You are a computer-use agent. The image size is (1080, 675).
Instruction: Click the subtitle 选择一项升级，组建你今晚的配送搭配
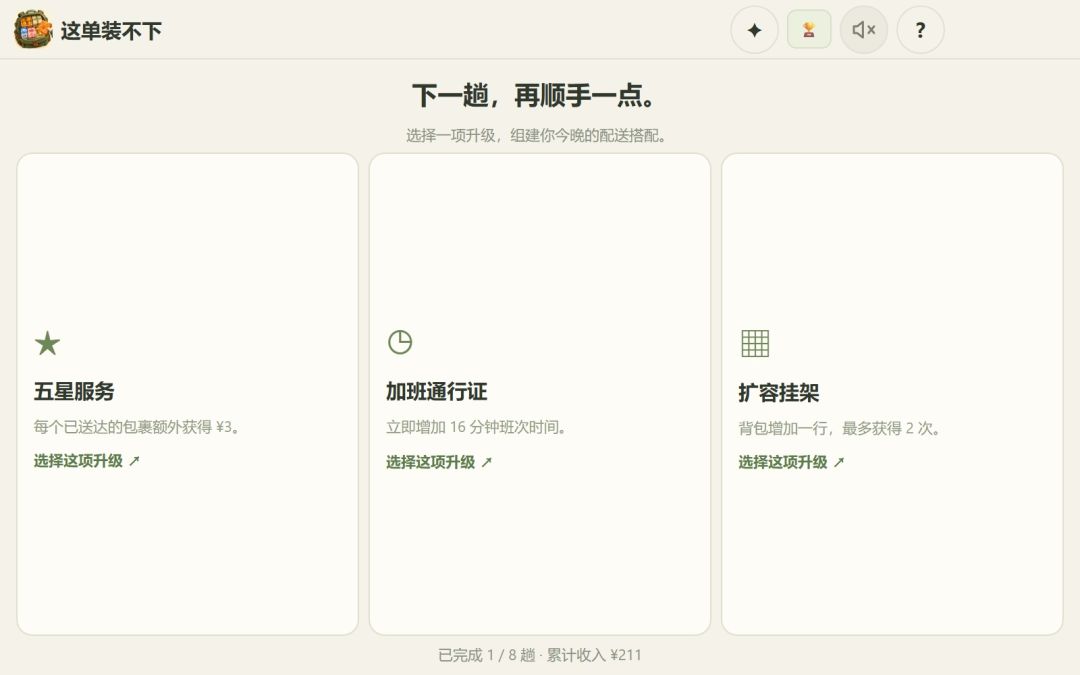[536, 136]
